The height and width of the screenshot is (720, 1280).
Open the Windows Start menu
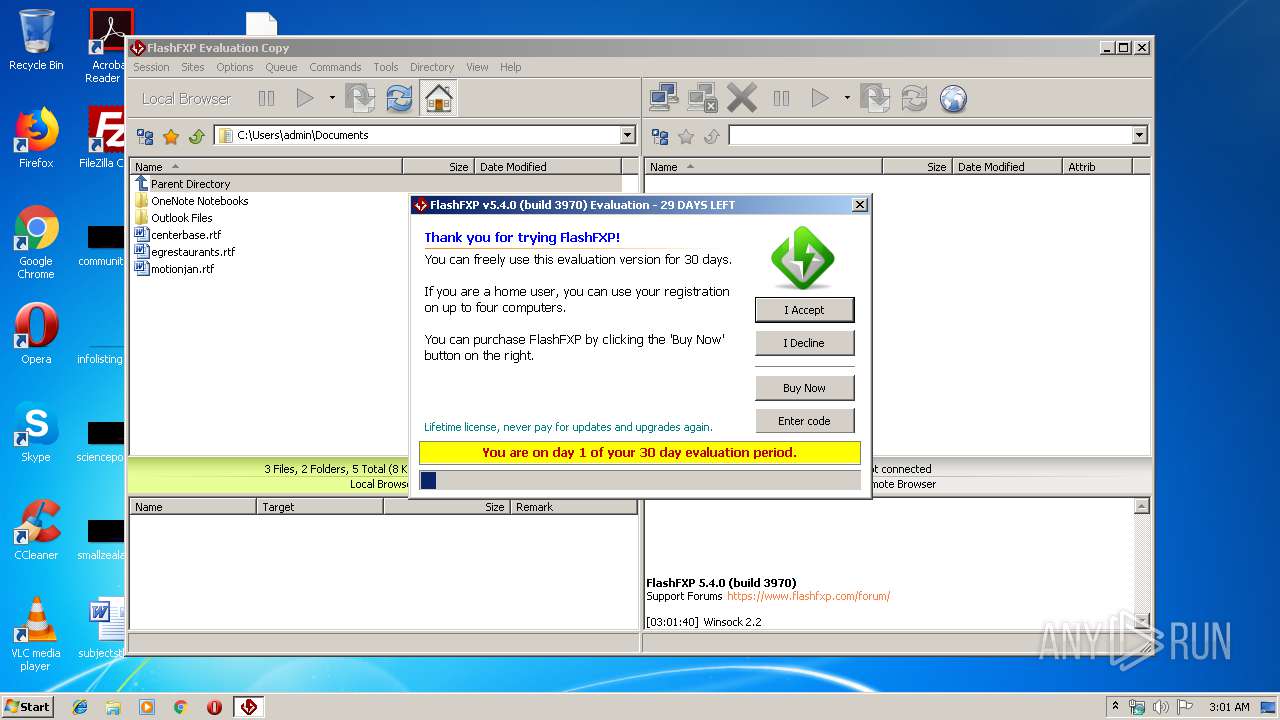[x=28, y=706]
